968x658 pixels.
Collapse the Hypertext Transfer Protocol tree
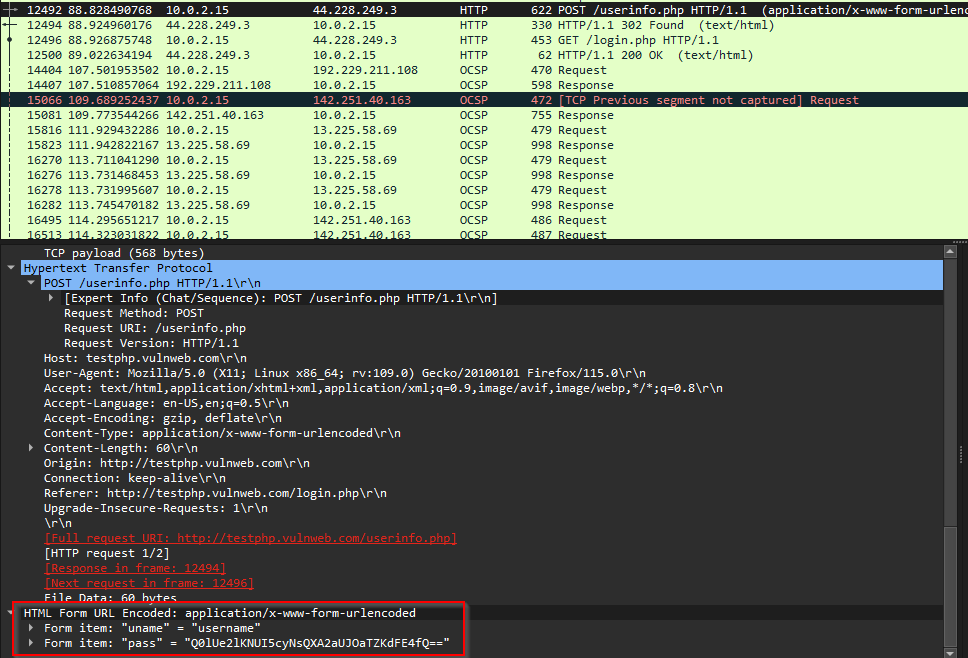12,268
